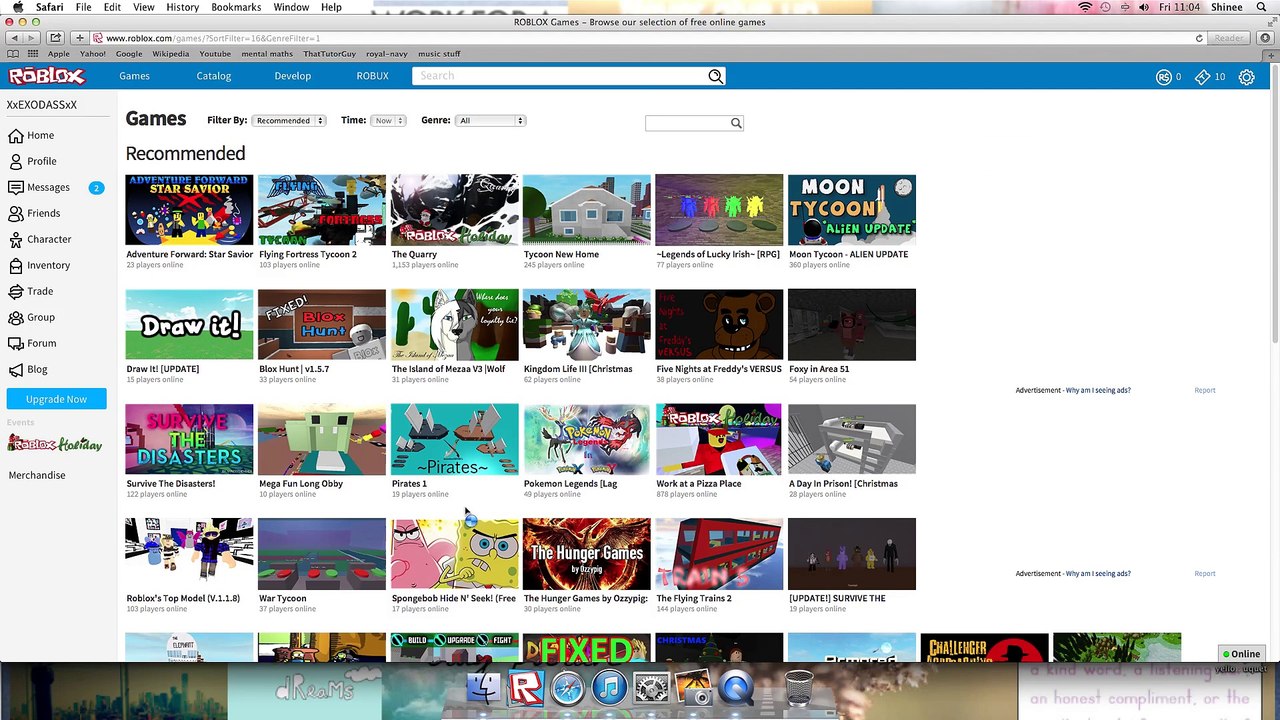This screenshot has width=1280, height=720.
Task: Open the View menu
Action: click(144, 7)
